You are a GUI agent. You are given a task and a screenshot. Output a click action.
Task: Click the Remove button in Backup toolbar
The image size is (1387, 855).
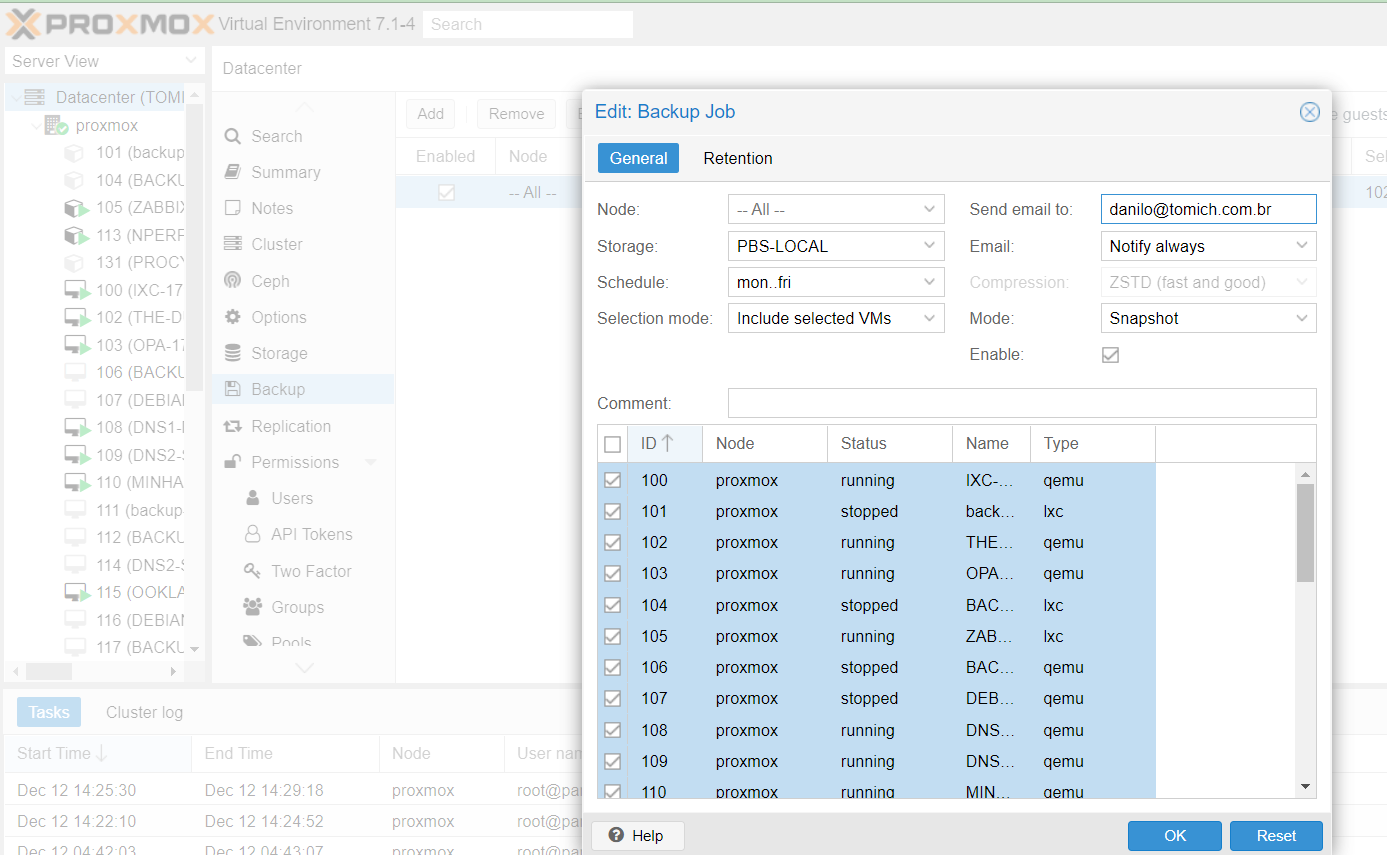(x=516, y=114)
